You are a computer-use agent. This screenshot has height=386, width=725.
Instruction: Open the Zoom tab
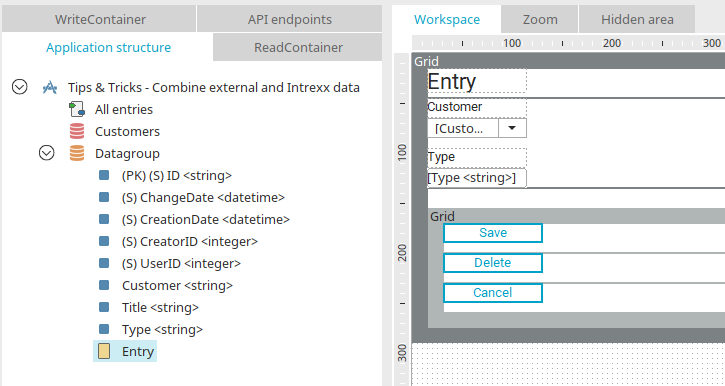[540, 19]
